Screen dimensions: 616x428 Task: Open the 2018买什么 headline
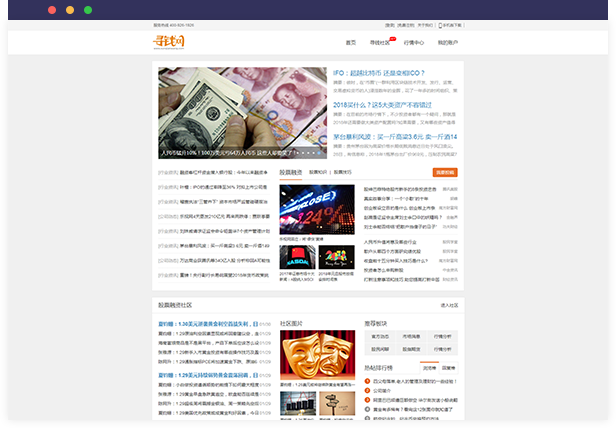[382, 105]
